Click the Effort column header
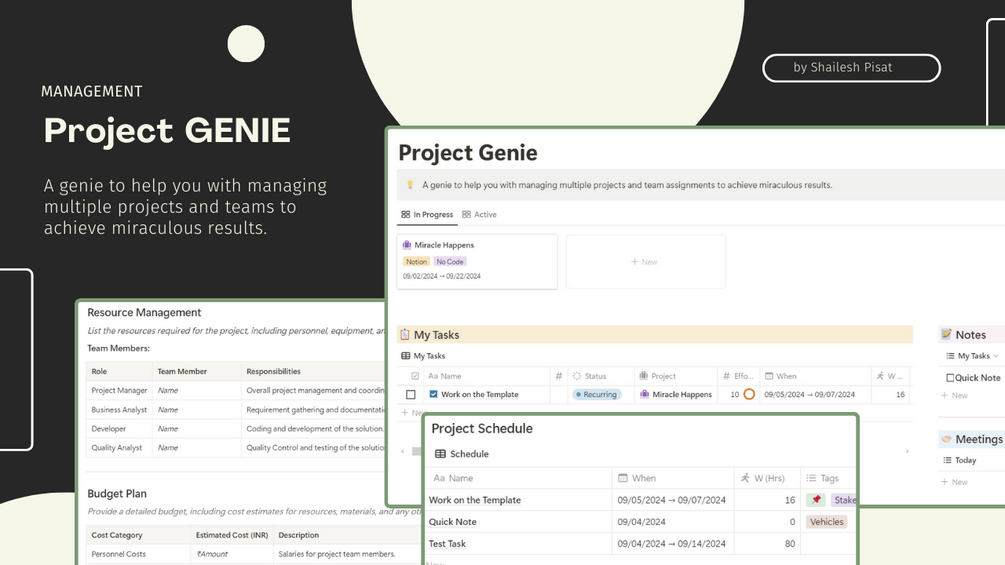The height and width of the screenshot is (565, 1005). click(738, 376)
